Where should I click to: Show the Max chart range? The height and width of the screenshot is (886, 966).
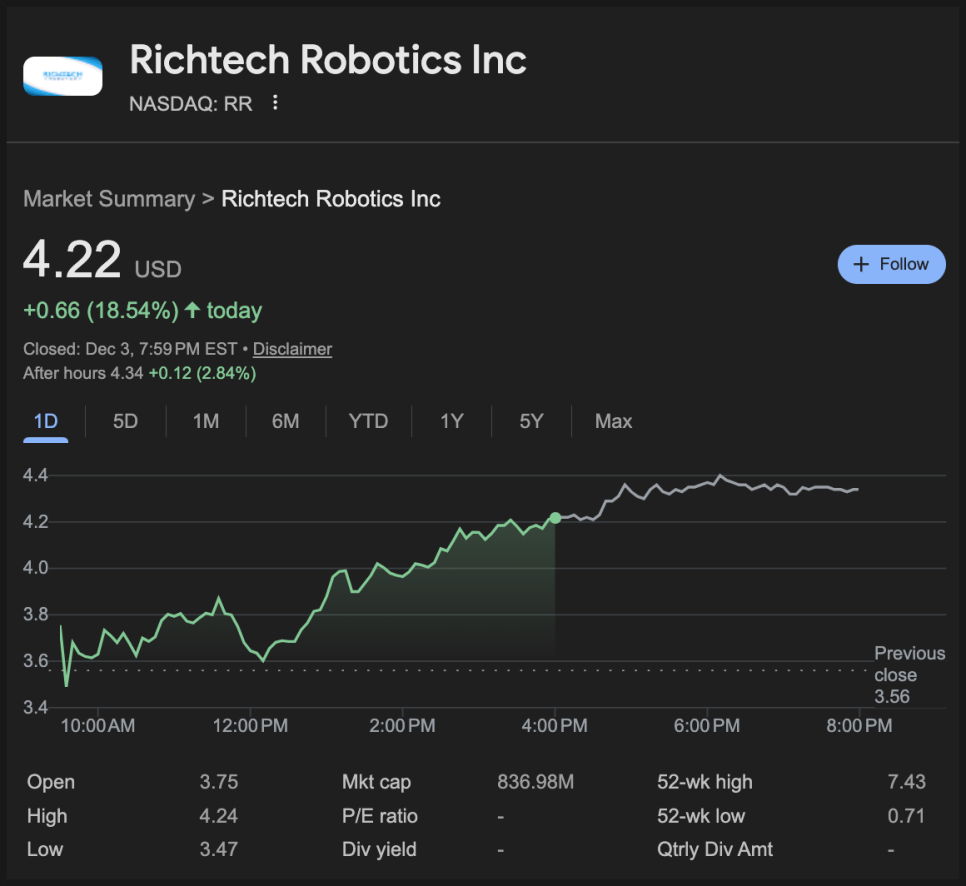613,421
